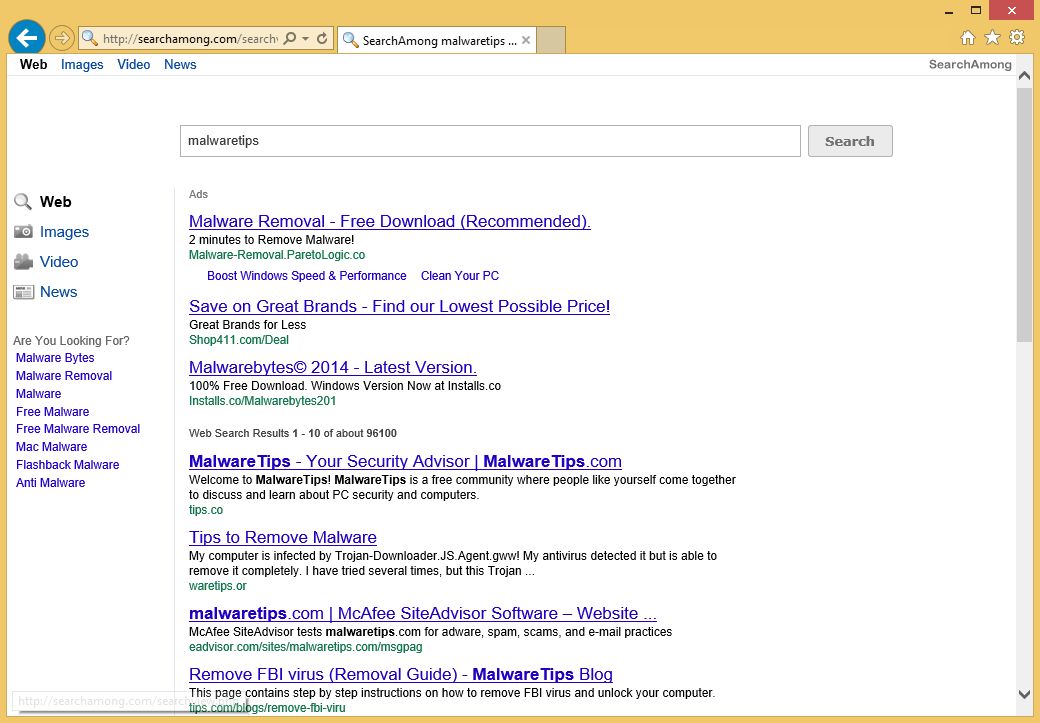Open favorites via the star icon
The height and width of the screenshot is (723, 1040).
(x=991, y=37)
